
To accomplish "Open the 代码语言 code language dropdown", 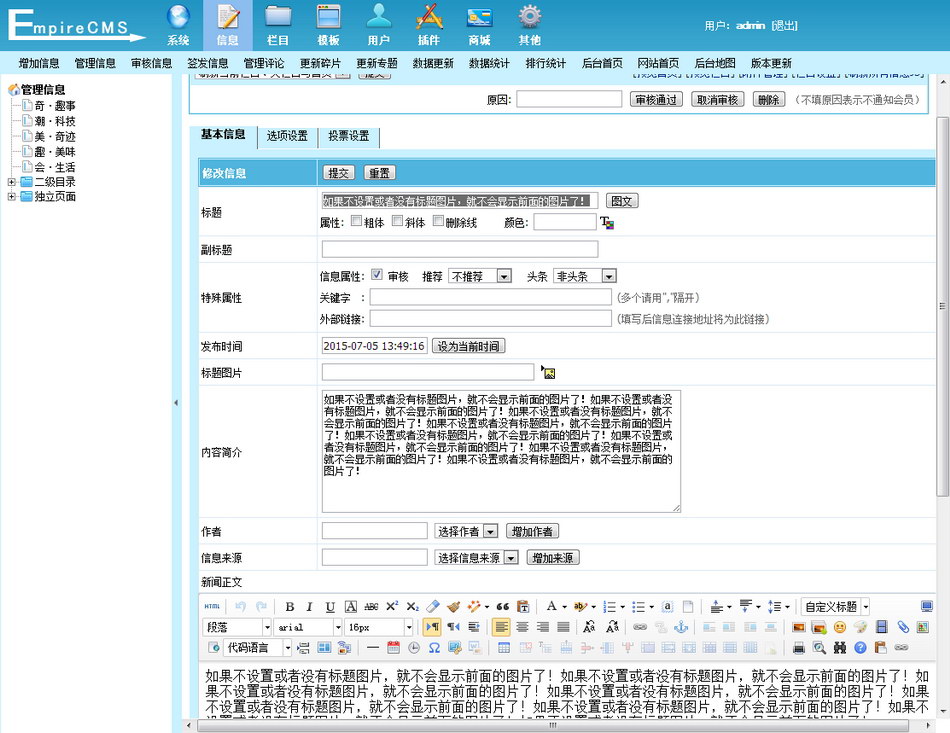I will click(x=257, y=648).
